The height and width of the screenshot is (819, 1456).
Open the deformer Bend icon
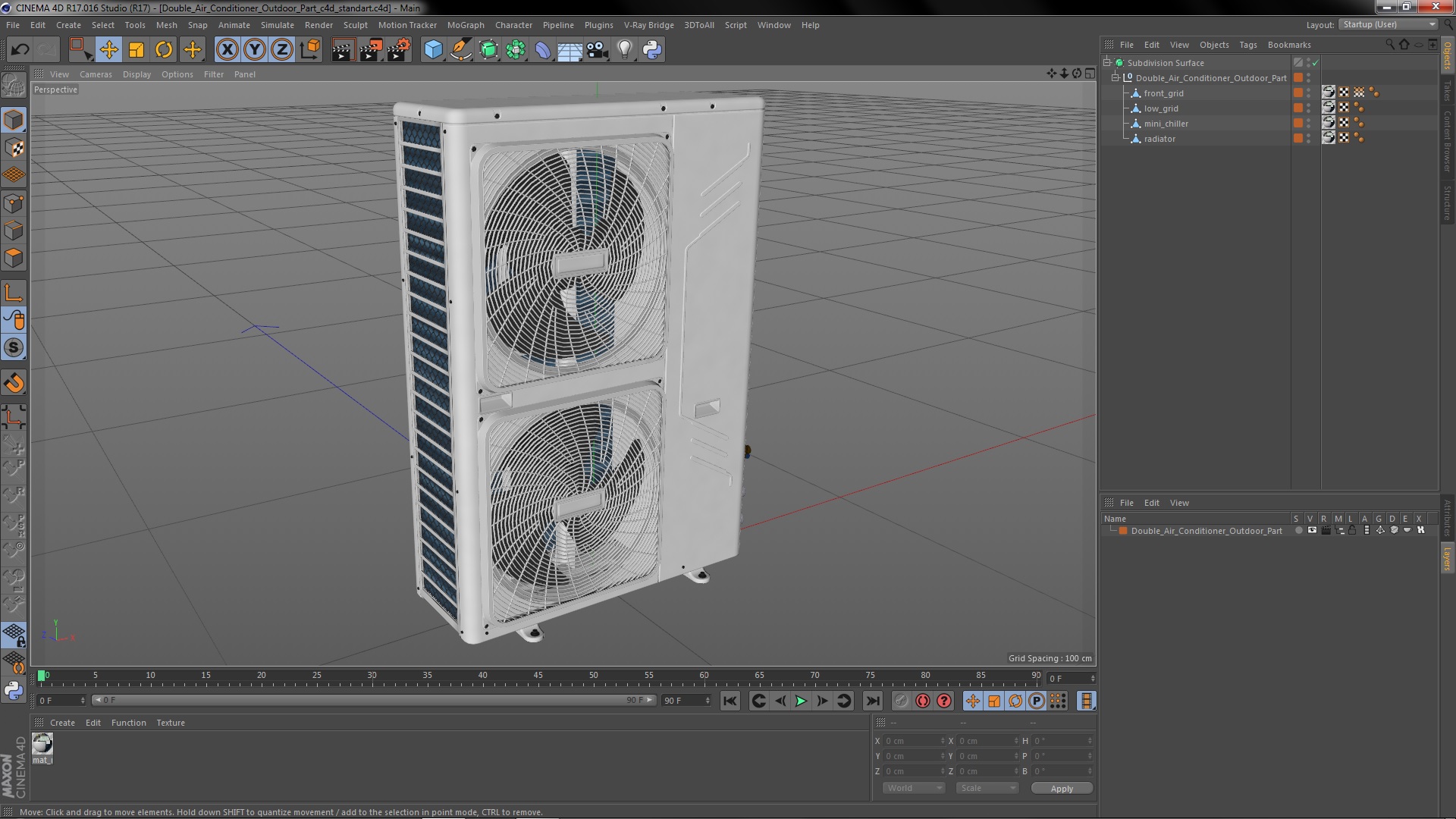[x=543, y=50]
